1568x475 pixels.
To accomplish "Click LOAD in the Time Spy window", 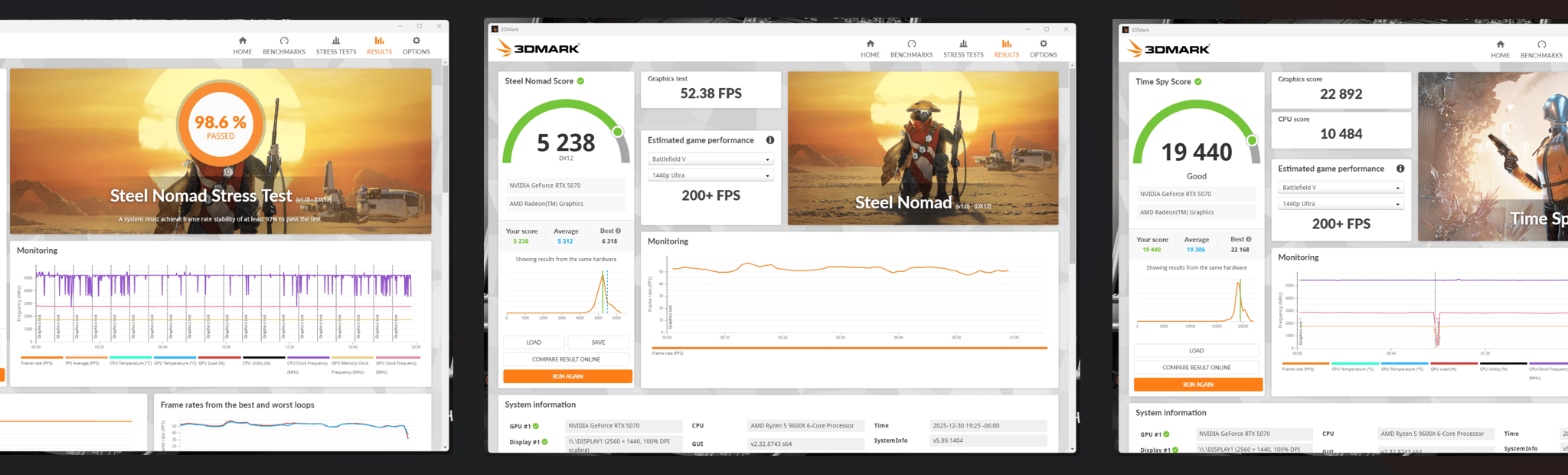I will click(1197, 351).
